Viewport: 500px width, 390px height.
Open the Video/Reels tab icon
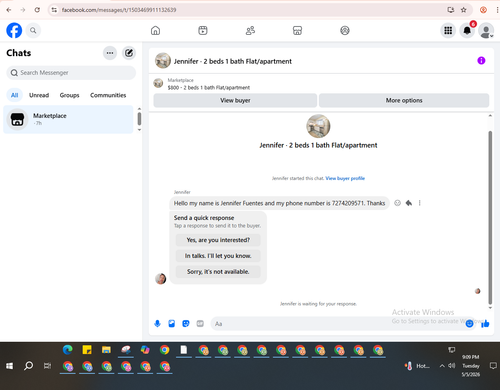click(203, 31)
